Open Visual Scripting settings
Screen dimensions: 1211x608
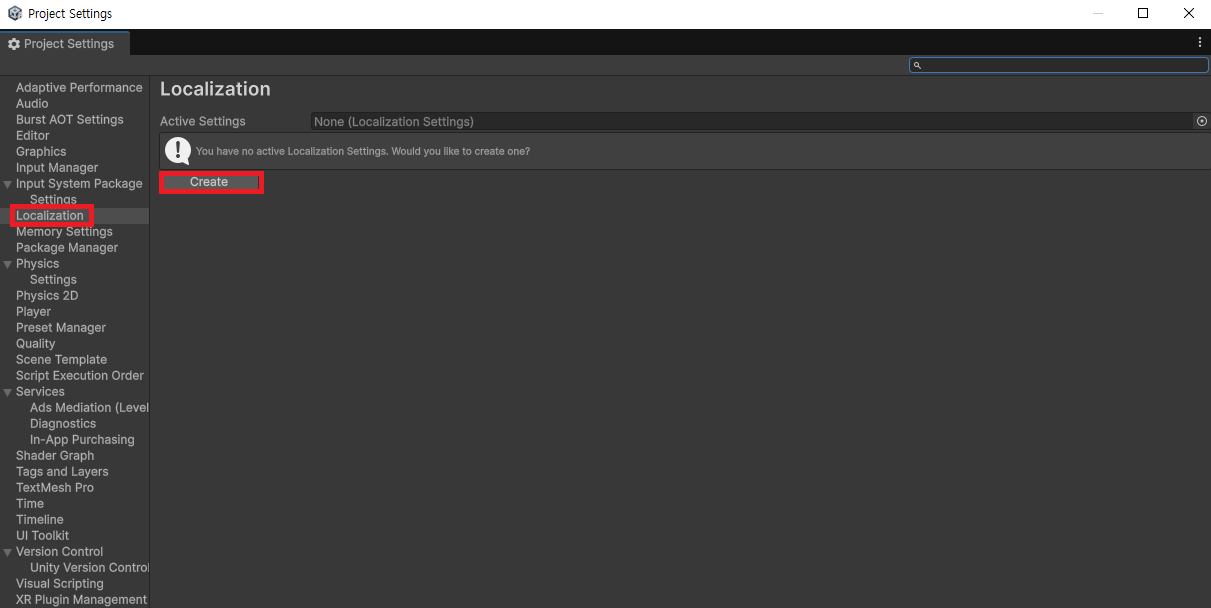pyautogui.click(x=60, y=584)
